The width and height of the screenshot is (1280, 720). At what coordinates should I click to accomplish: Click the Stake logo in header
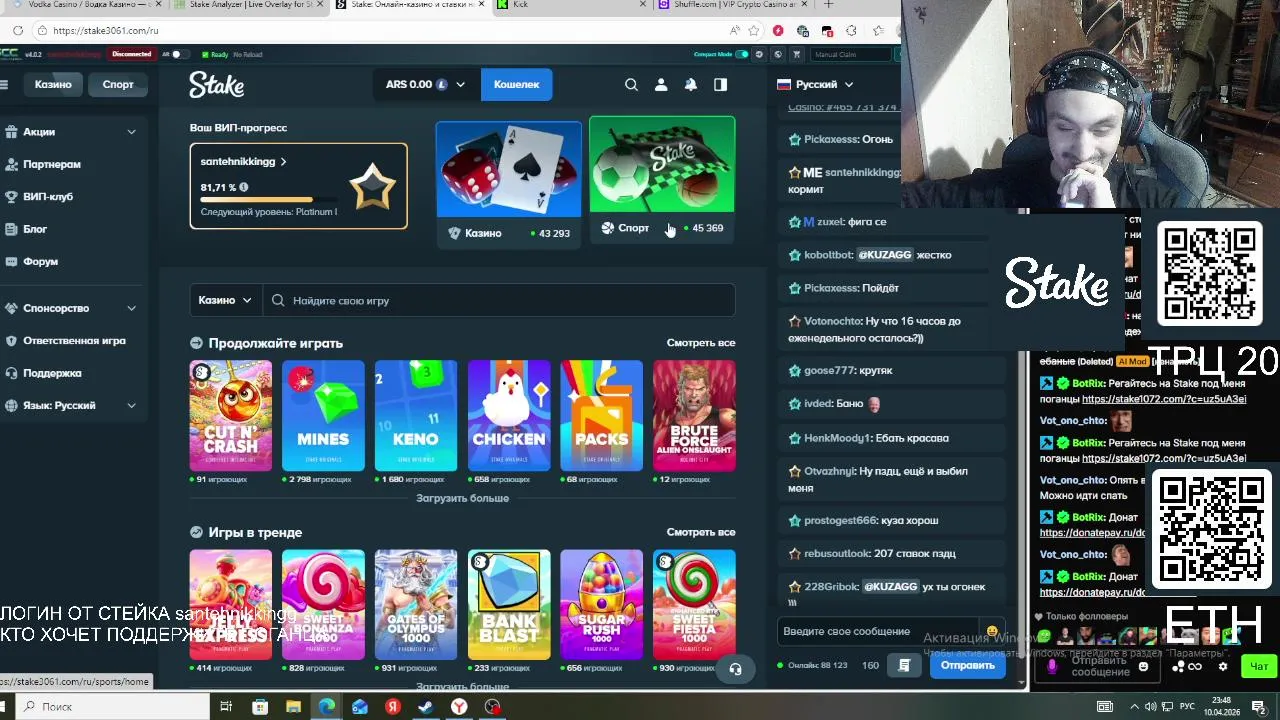click(216, 85)
